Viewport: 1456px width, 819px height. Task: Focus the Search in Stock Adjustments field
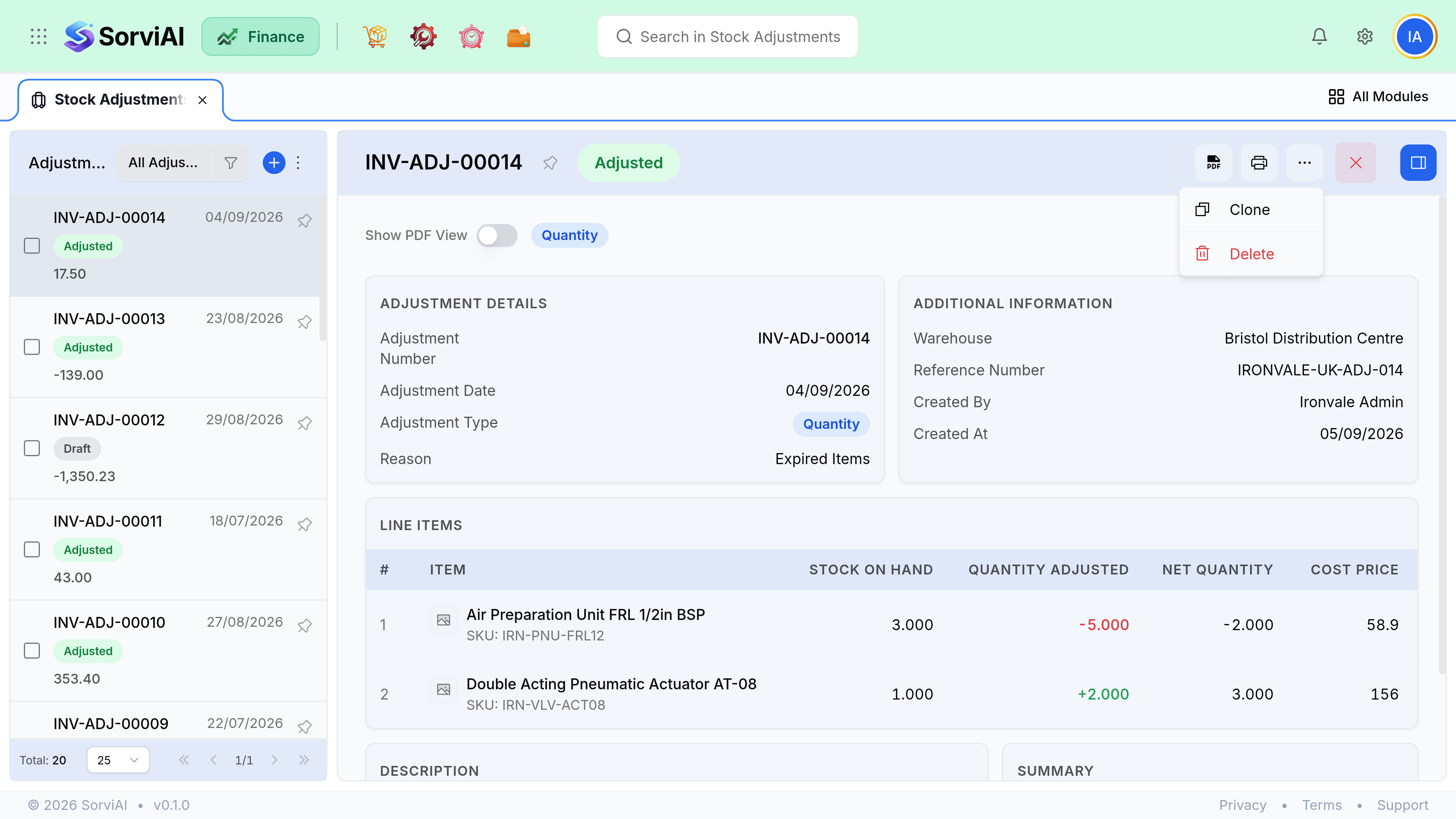(x=728, y=37)
